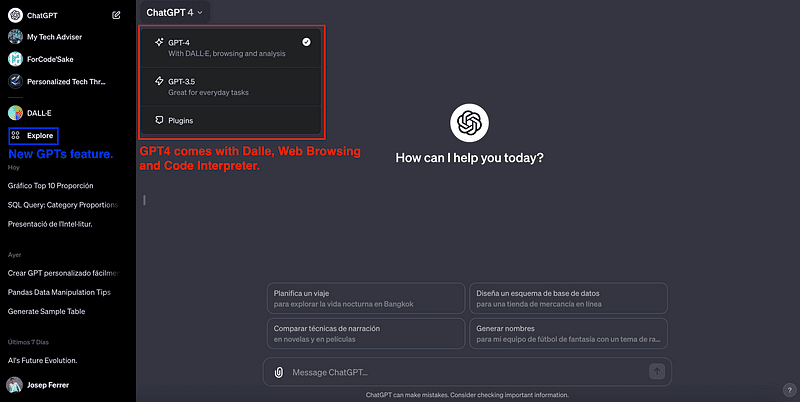Open the Crear GPT personalizado fácilmente chat
This screenshot has height=402, width=800.
(x=64, y=273)
